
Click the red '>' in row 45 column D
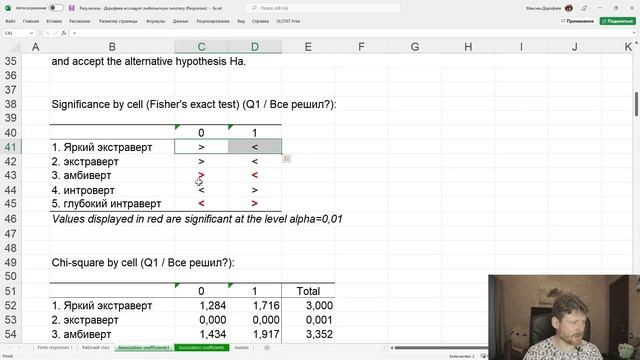click(x=255, y=204)
